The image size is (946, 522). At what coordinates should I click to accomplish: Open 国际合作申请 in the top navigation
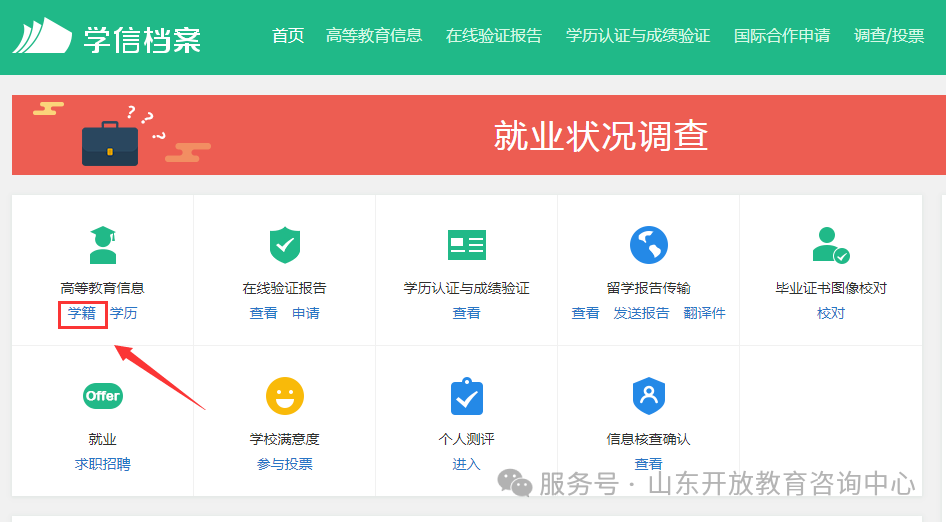point(782,36)
